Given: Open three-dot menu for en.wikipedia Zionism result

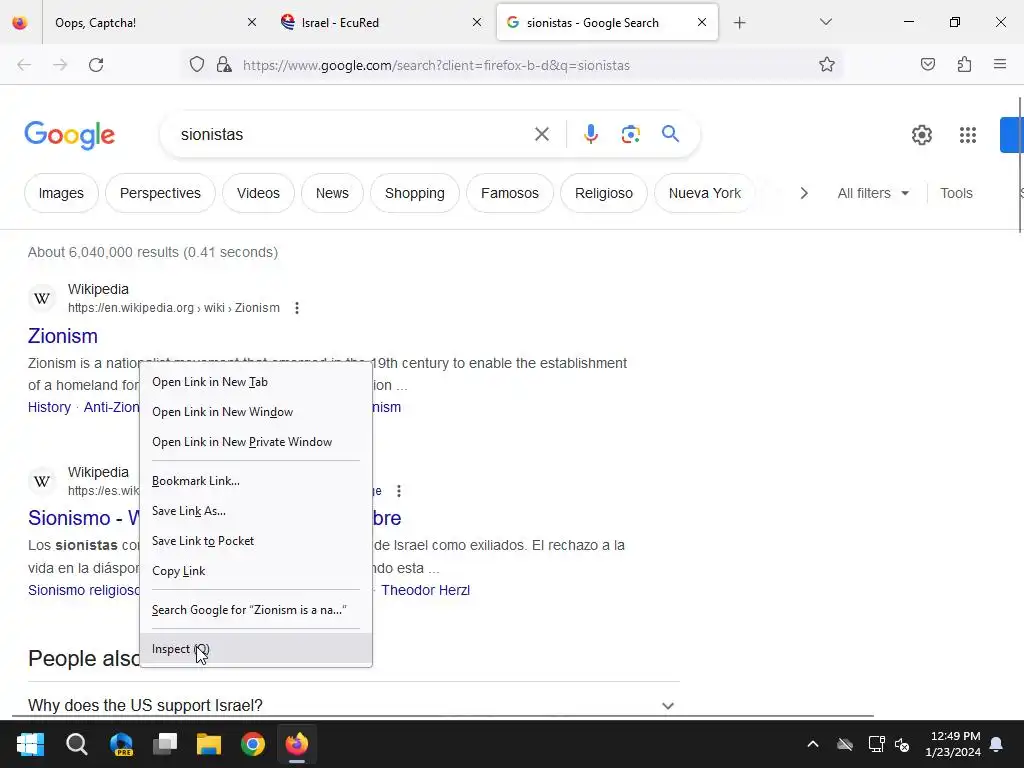Looking at the screenshot, I should 296,308.
